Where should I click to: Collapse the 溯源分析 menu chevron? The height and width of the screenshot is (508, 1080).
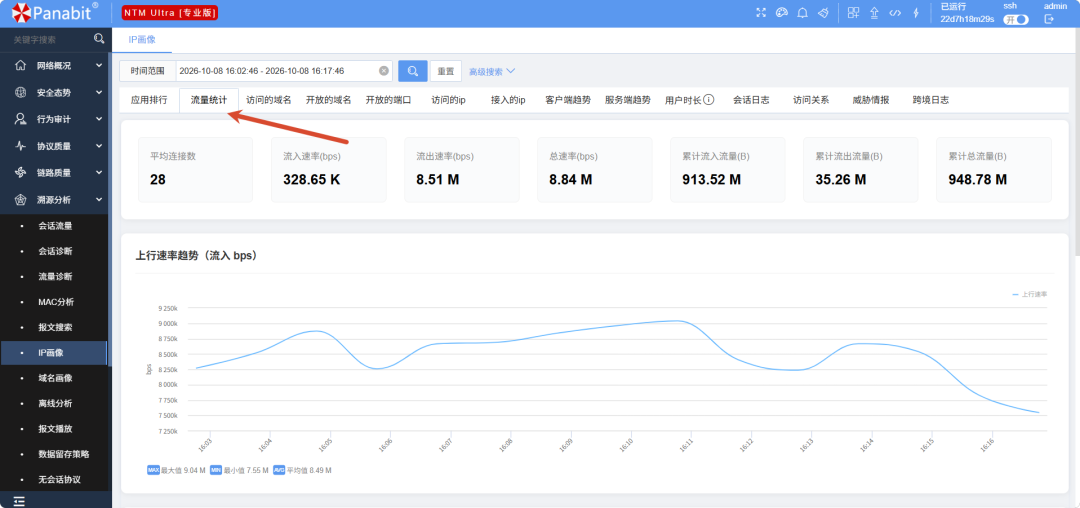tap(99, 200)
